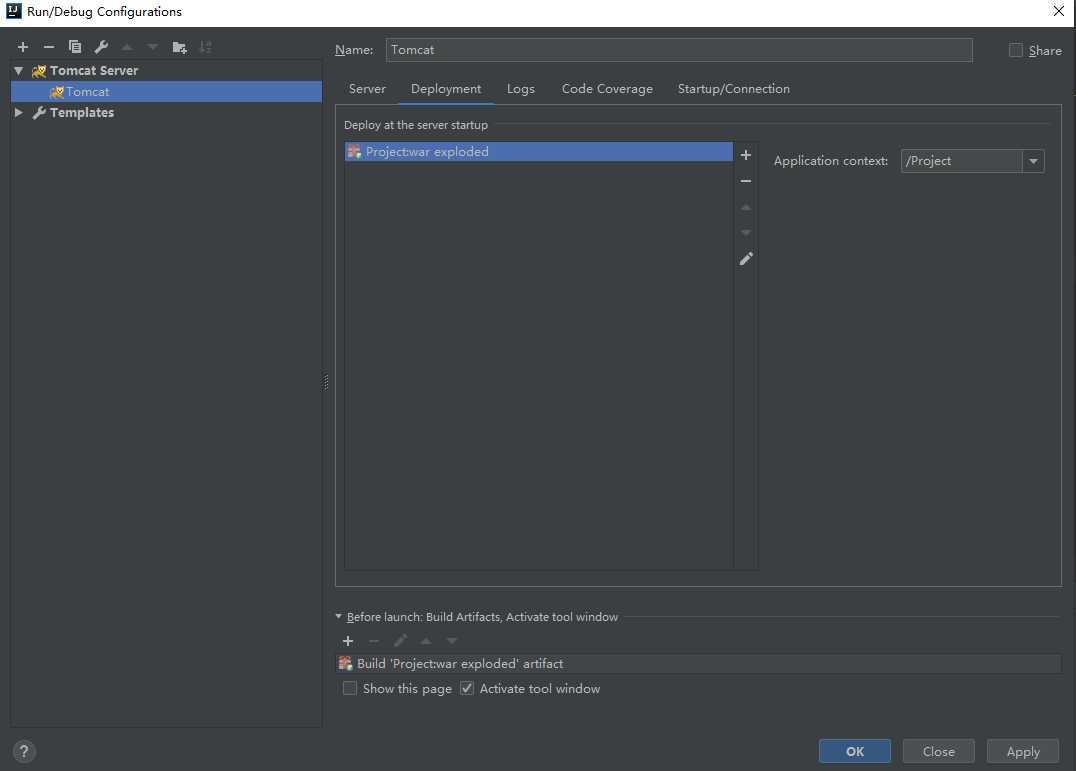This screenshot has height=771, width=1076.
Task: Add a new run configuration
Action: (23, 47)
